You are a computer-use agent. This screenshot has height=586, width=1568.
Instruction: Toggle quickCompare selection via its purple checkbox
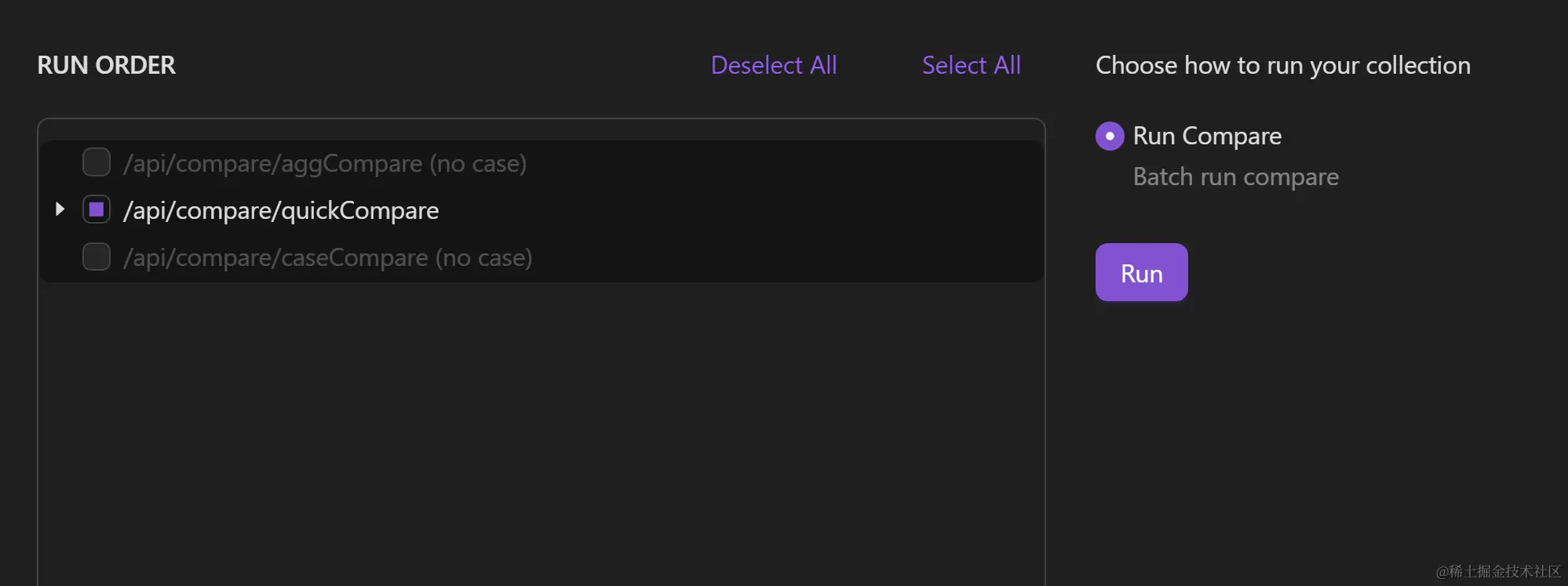(96, 209)
